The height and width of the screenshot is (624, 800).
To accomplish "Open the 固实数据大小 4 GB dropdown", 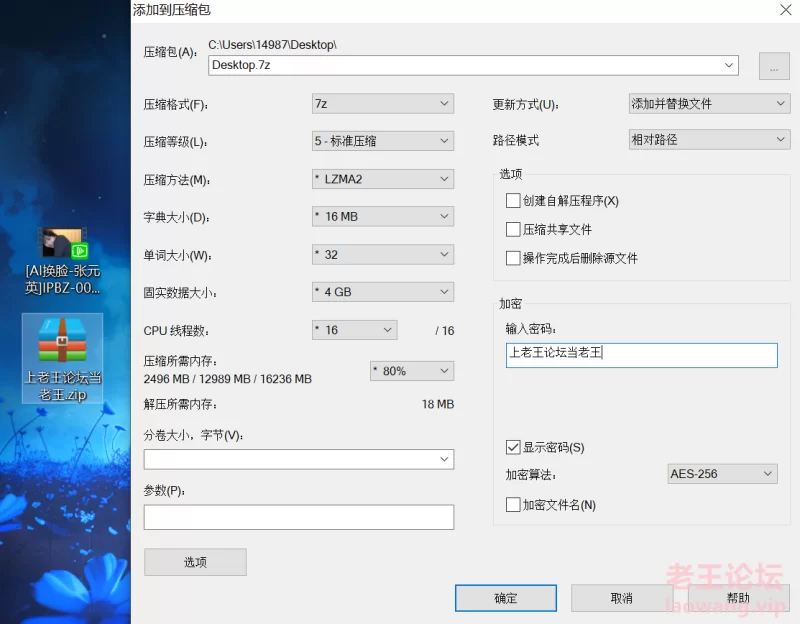I will (x=383, y=292).
